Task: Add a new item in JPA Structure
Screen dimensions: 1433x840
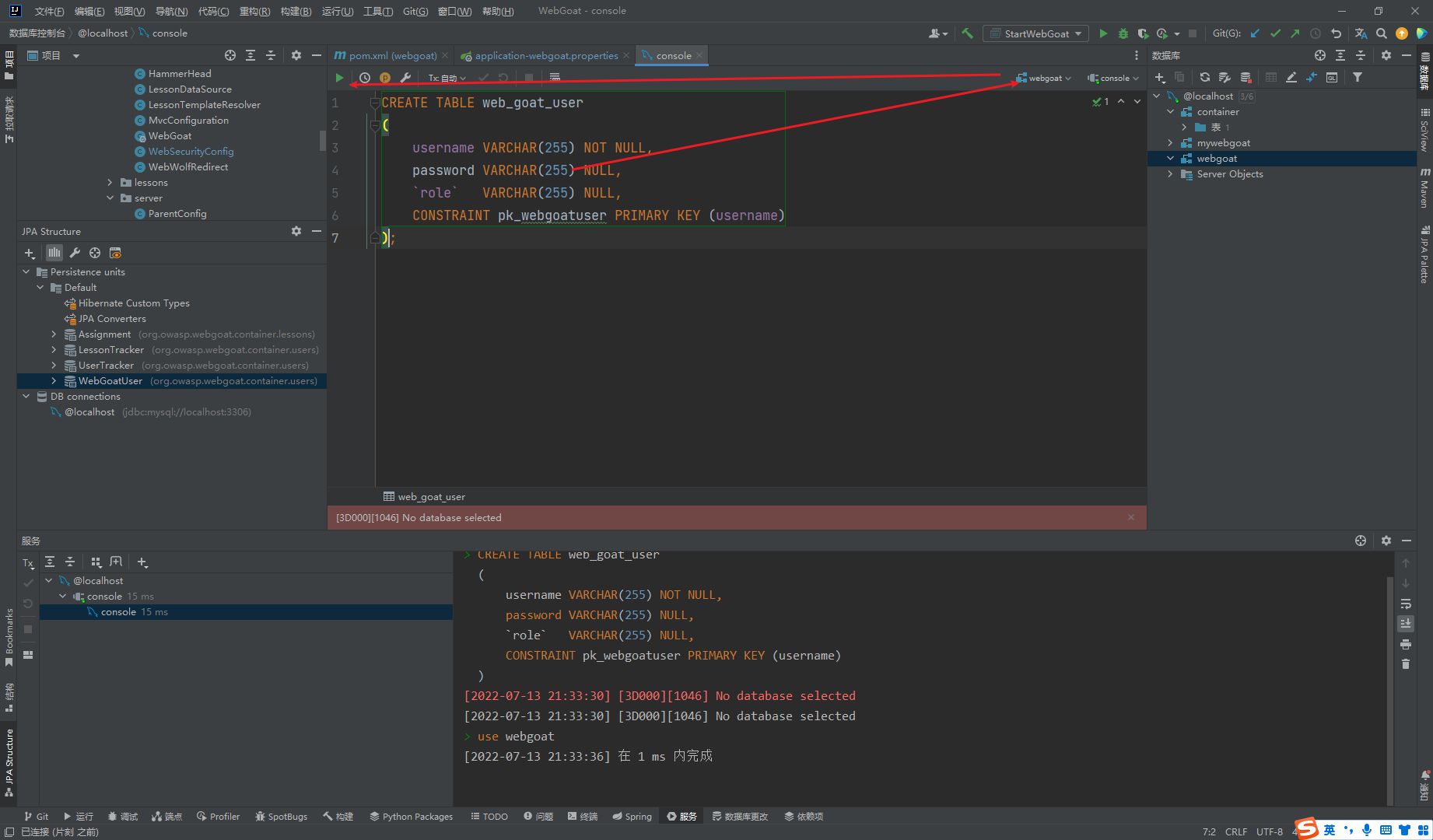Action: coord(30,253)
